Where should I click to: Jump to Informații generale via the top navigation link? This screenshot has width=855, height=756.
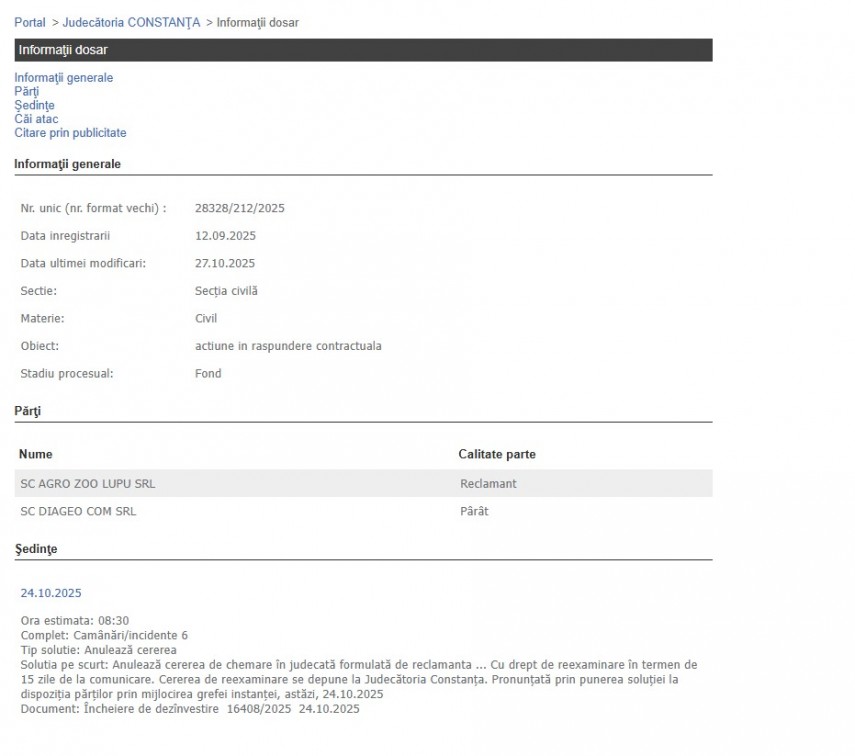coord(63,78)
